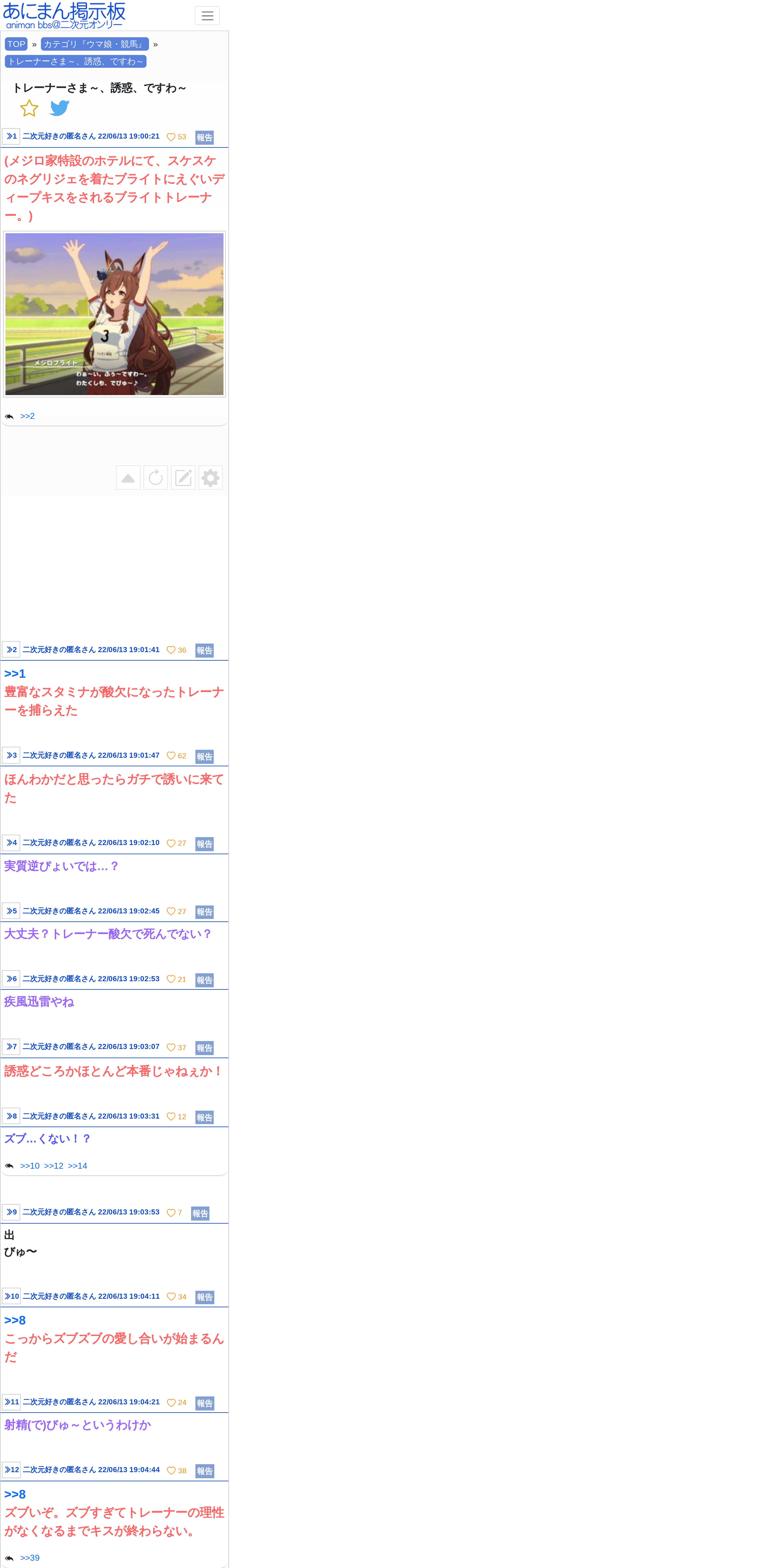
Task: Like post 1 heart icon
Action: 171,137
